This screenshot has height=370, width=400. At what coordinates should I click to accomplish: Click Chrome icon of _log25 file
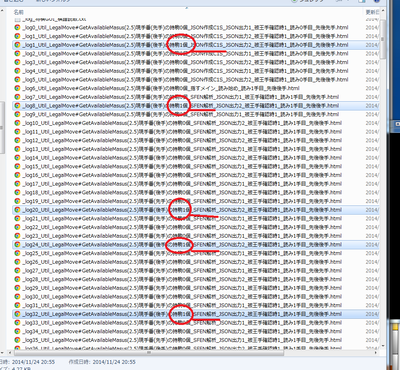coord(17,253)
